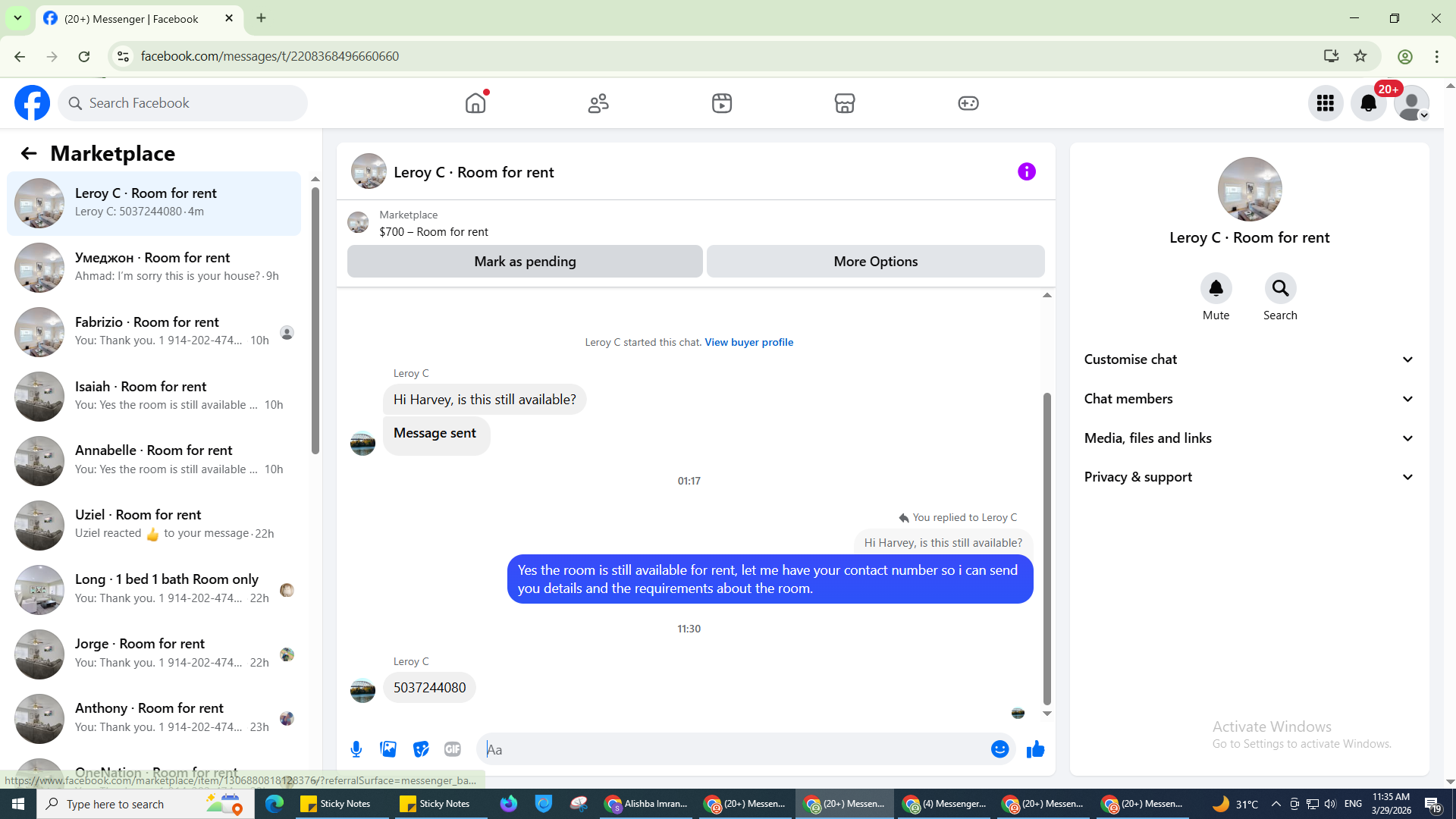The height and width of the screenshot is (819, 1456).
Task: Record a voice clip microphone icon
Action: click(x=356, y=750)
